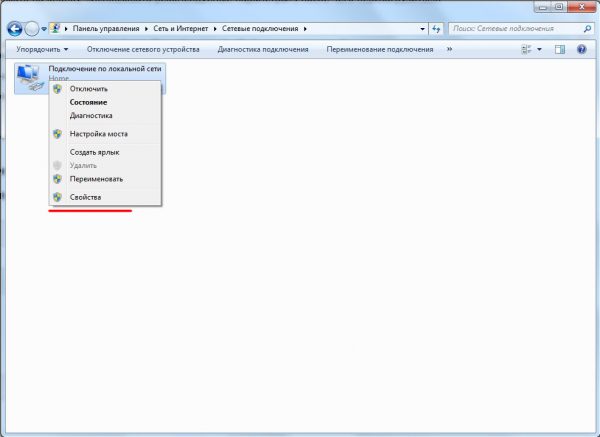Click 'Подключение по локальной сети' label
Screen dimensions: 600x437
(x=105, y=69)
